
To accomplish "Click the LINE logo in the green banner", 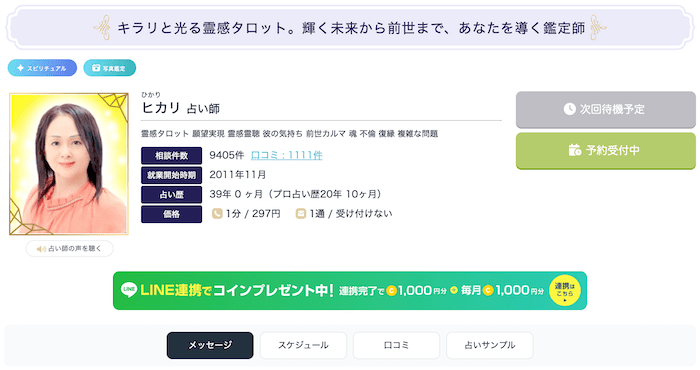I will click(129, 290).
